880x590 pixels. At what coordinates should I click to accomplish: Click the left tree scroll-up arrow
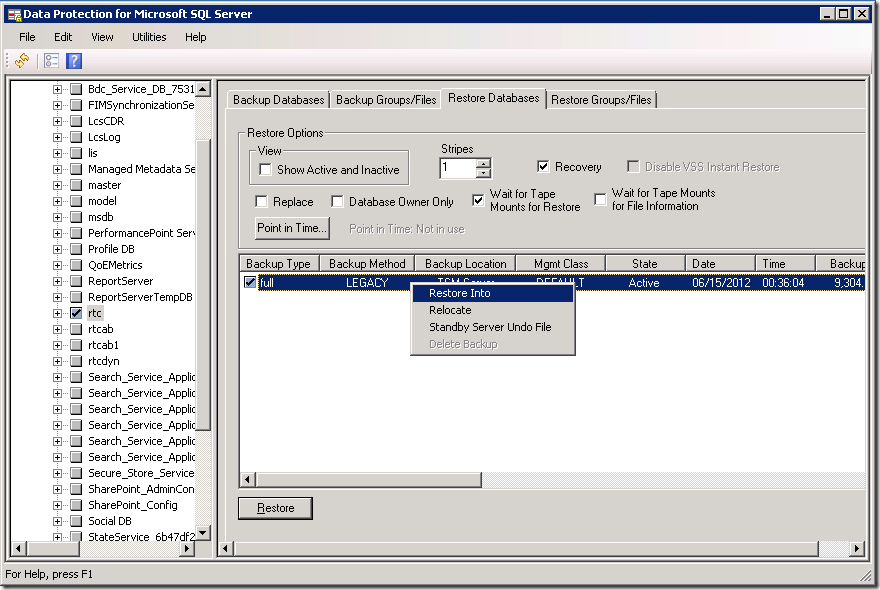click(x=203, y=88)
